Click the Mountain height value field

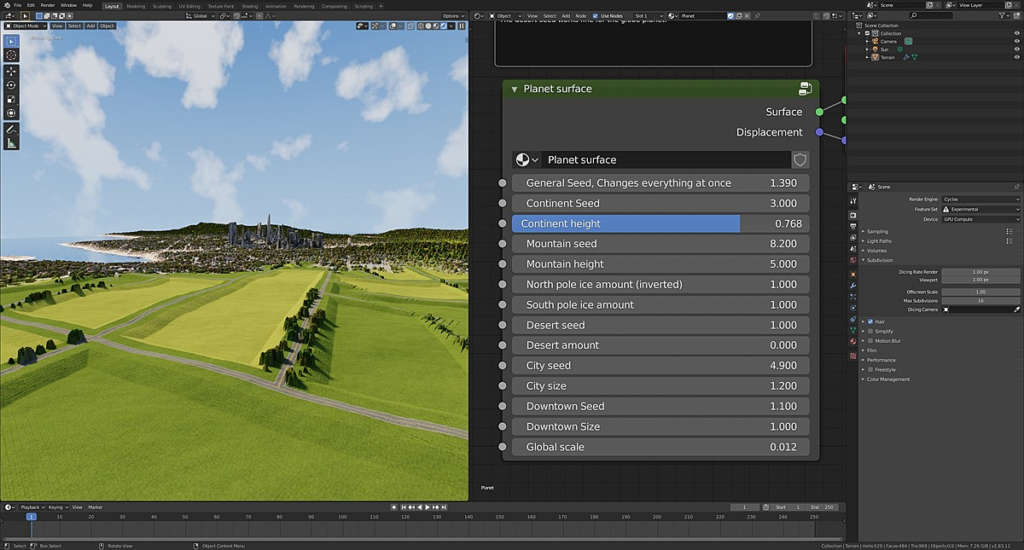click(x=660, y=264)
